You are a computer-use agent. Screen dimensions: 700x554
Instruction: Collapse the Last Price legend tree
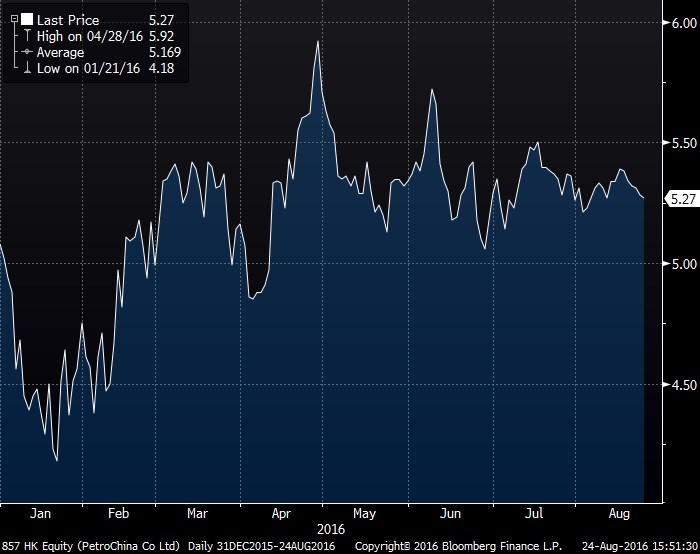pyautogui.click(x=12, y=18)
